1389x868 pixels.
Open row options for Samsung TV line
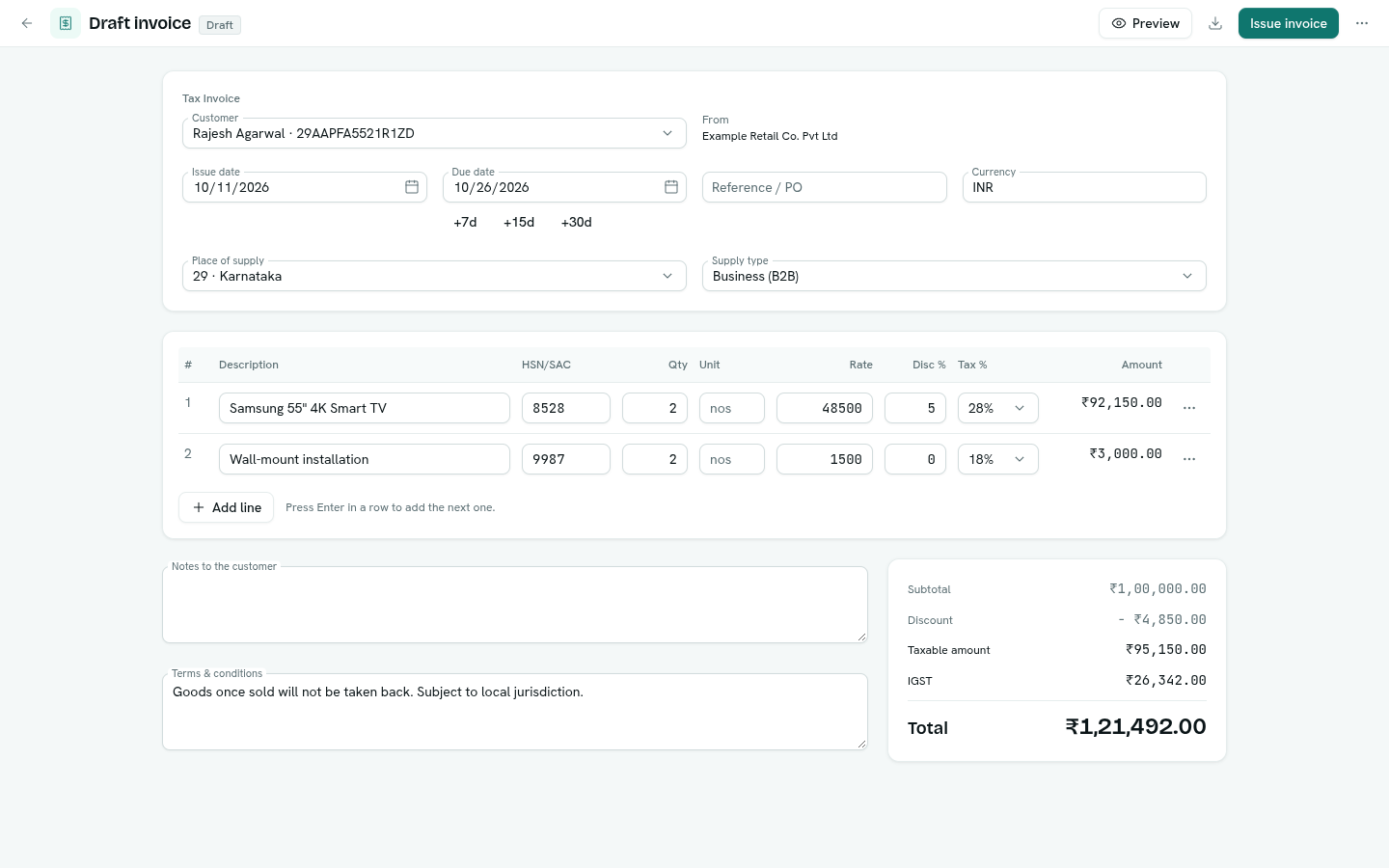[1189, 408]
